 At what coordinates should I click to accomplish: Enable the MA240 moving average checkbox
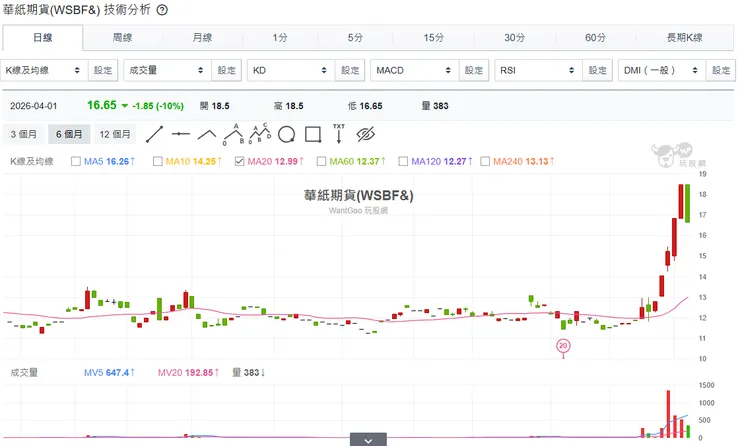point(485,161)
